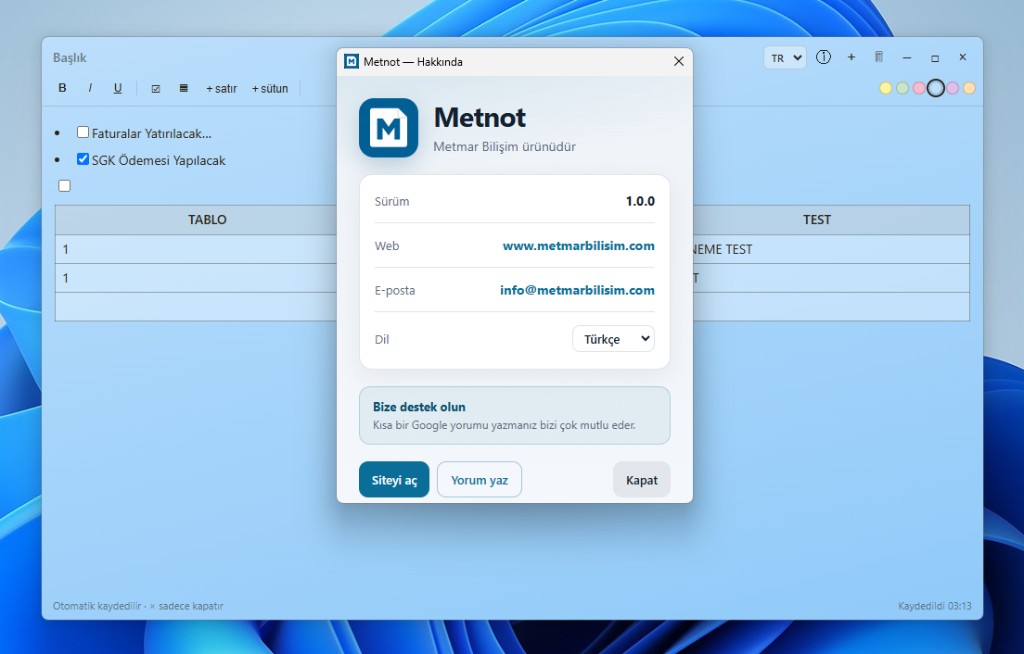Click 'Kaydedildi 03:13' status text

coord(935,606)
